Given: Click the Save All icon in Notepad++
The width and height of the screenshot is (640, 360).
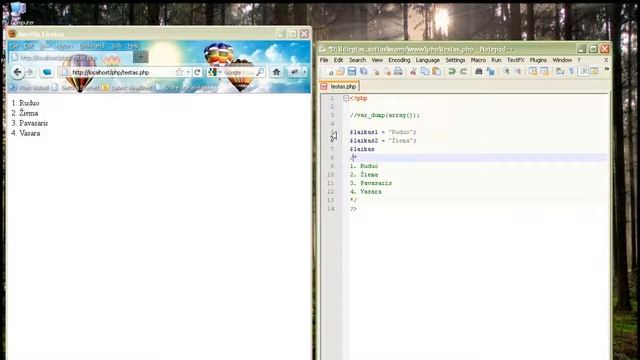Looking at the screenshot, I should pyautogui.click(x=363, y=72).
